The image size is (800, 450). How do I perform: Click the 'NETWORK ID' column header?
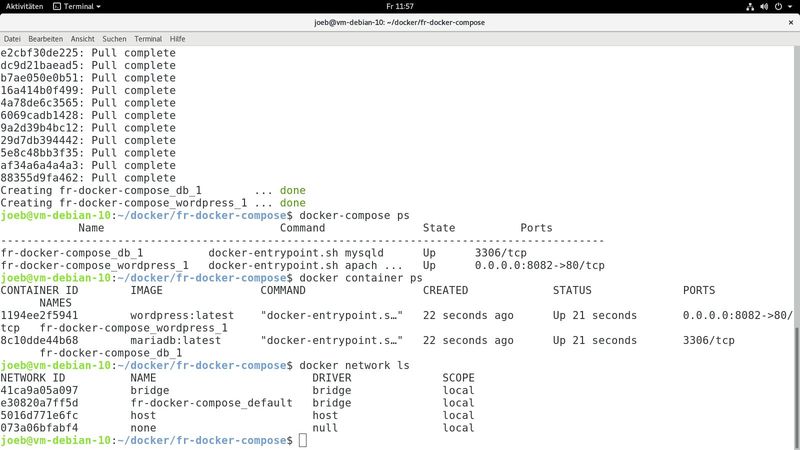click(33, 378)
